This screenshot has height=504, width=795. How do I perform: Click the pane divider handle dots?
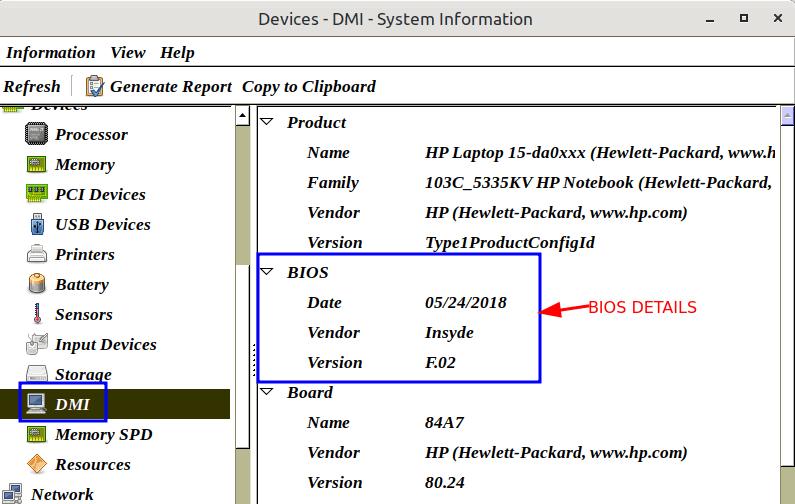[x=254, y=359]
